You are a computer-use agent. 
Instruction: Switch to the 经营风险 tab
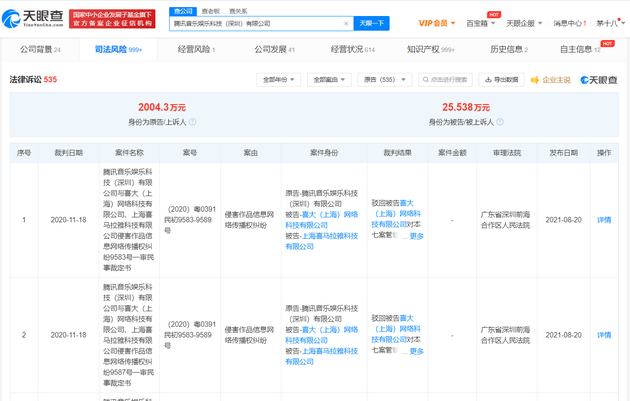(196, 49)
